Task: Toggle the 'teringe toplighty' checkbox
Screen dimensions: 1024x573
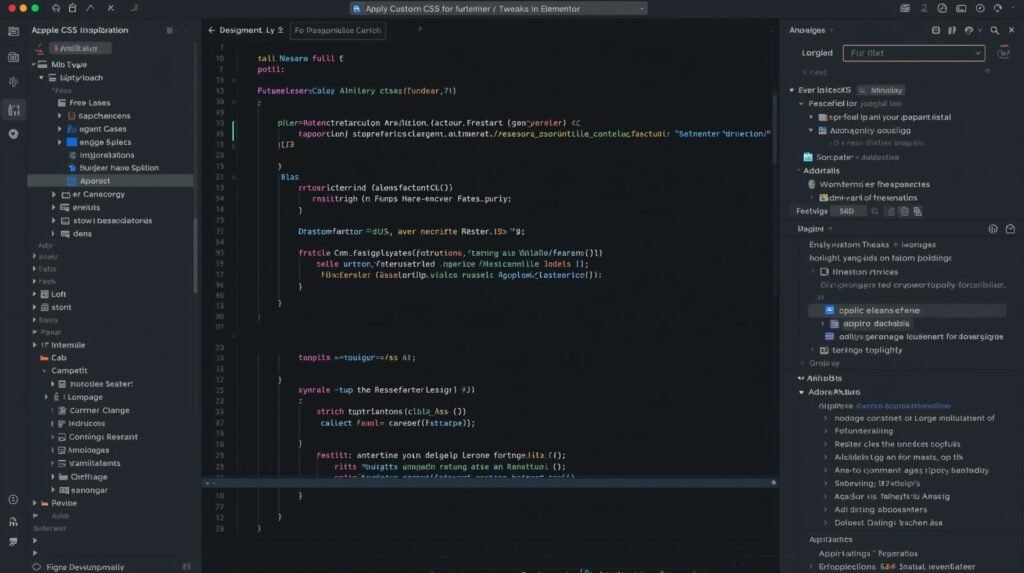Action: pos(824,350)
